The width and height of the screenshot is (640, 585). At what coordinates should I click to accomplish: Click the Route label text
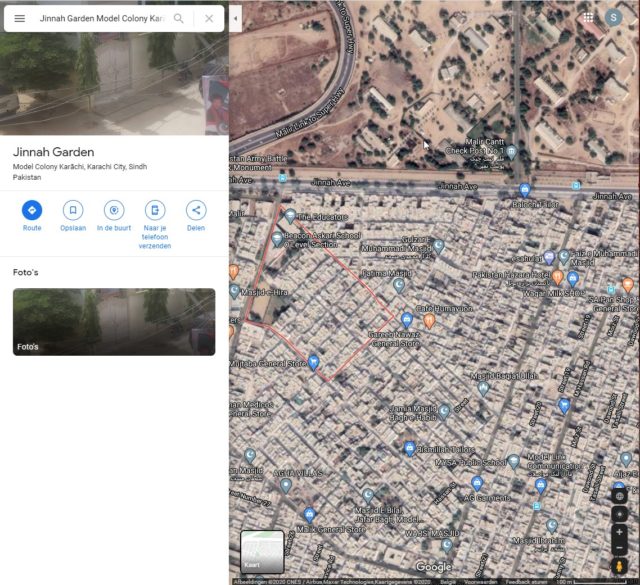point(32,228)
